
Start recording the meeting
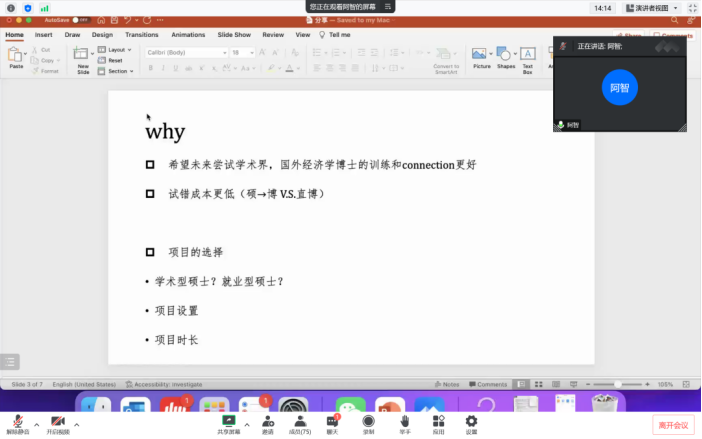tap(368, 423)
